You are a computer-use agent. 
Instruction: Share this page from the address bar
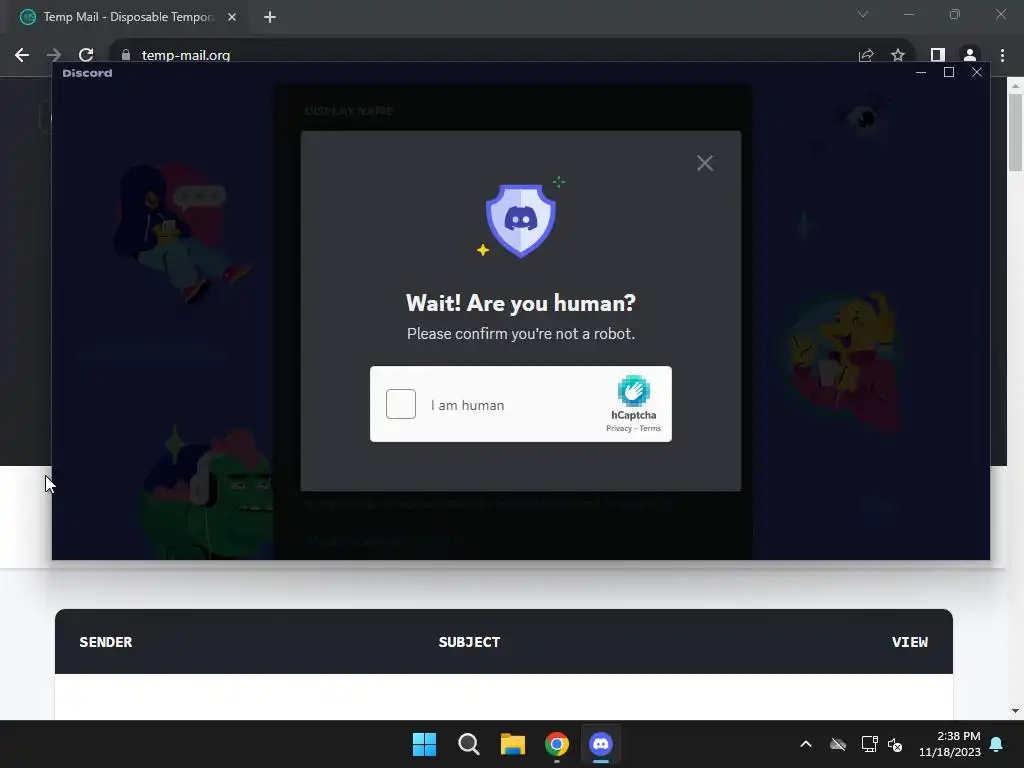click(x=866, y=56)
